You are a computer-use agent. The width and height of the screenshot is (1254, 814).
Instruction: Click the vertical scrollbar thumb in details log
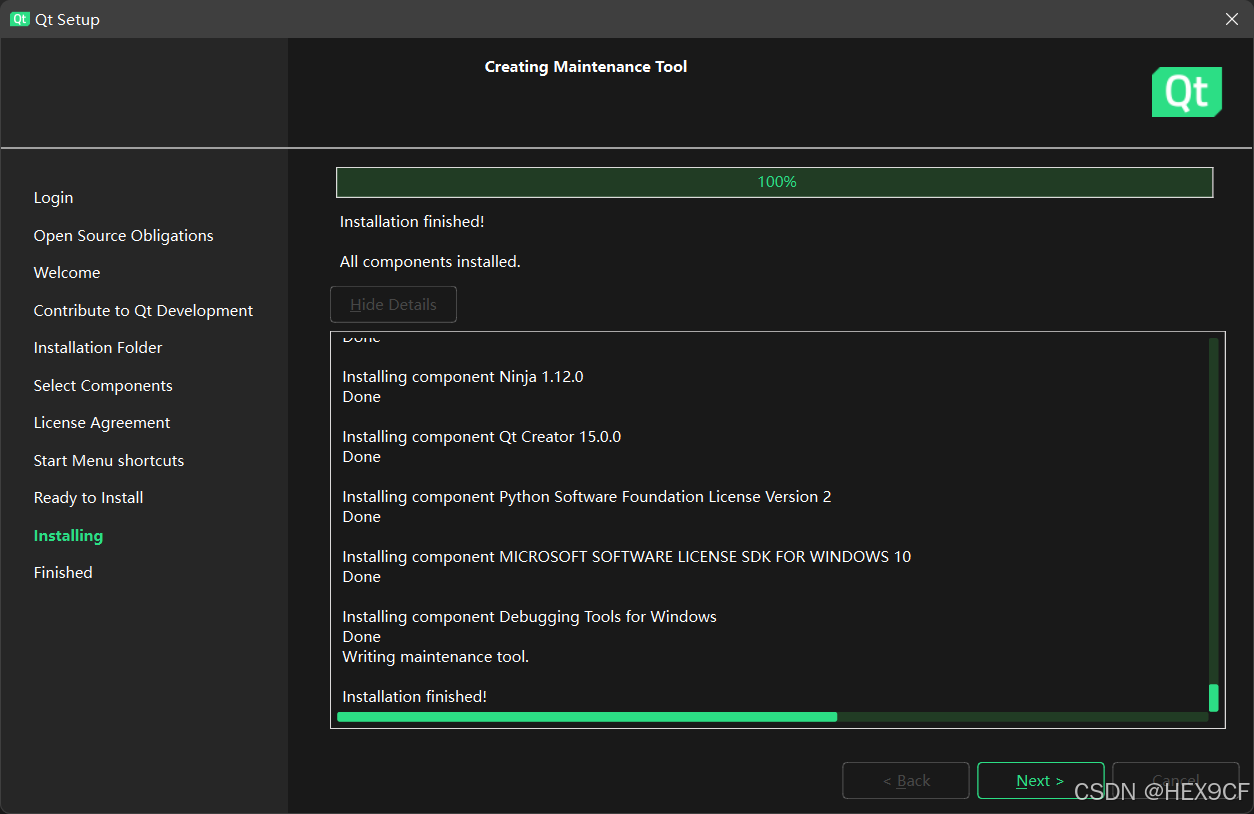tap(1214, 698)
